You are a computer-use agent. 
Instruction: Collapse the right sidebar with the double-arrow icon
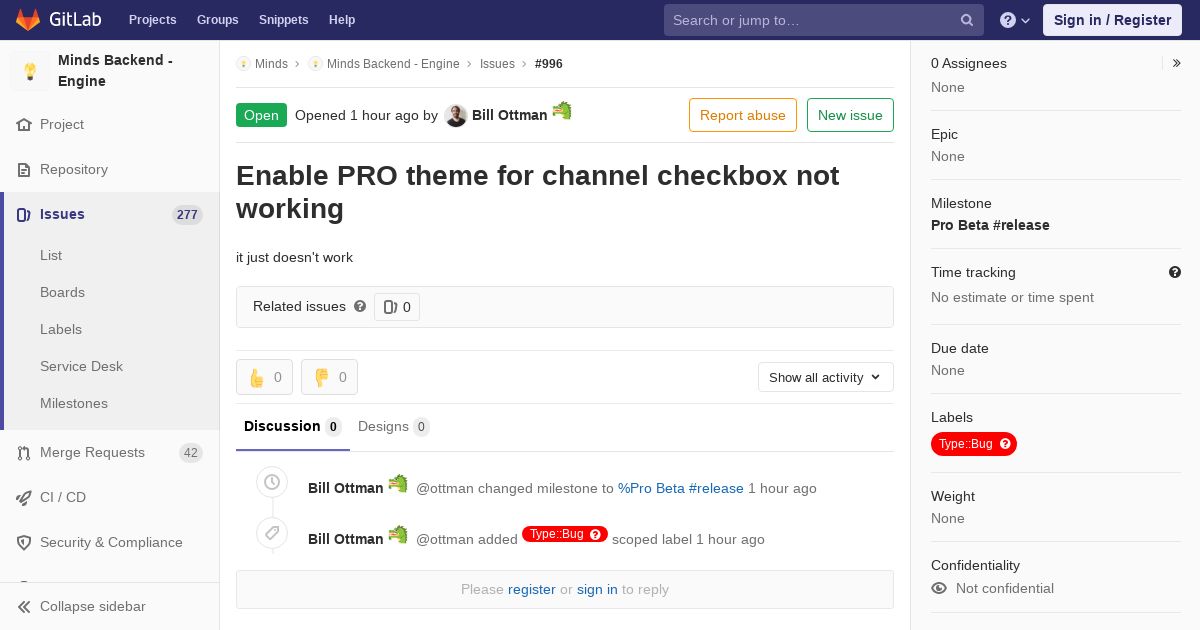point(1177,63)
